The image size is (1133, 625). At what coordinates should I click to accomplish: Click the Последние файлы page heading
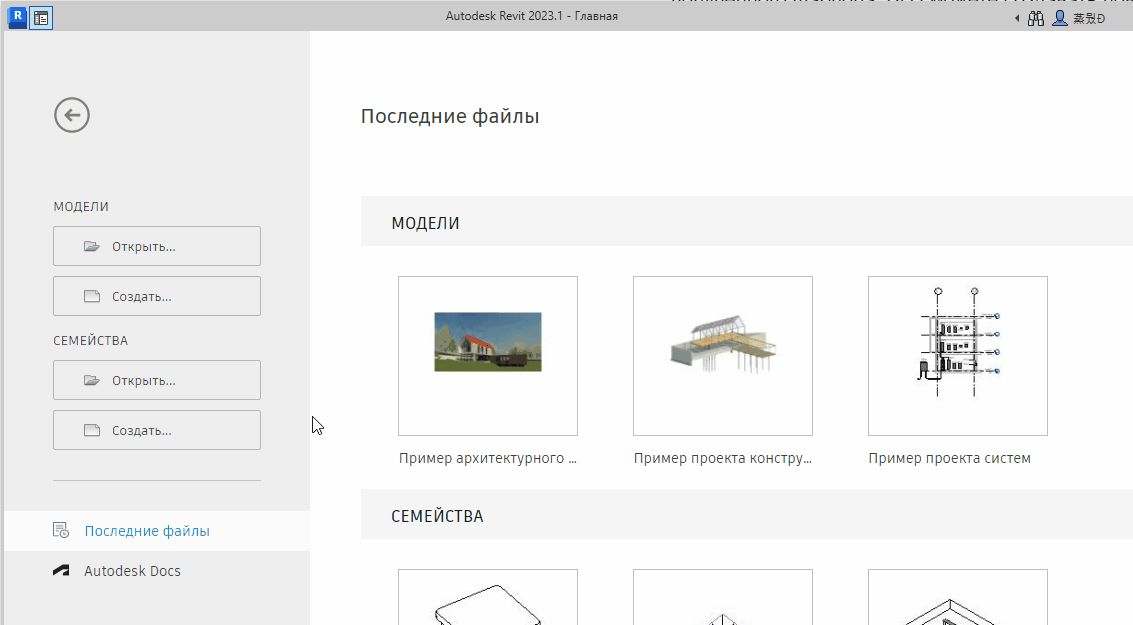point(450,116)
